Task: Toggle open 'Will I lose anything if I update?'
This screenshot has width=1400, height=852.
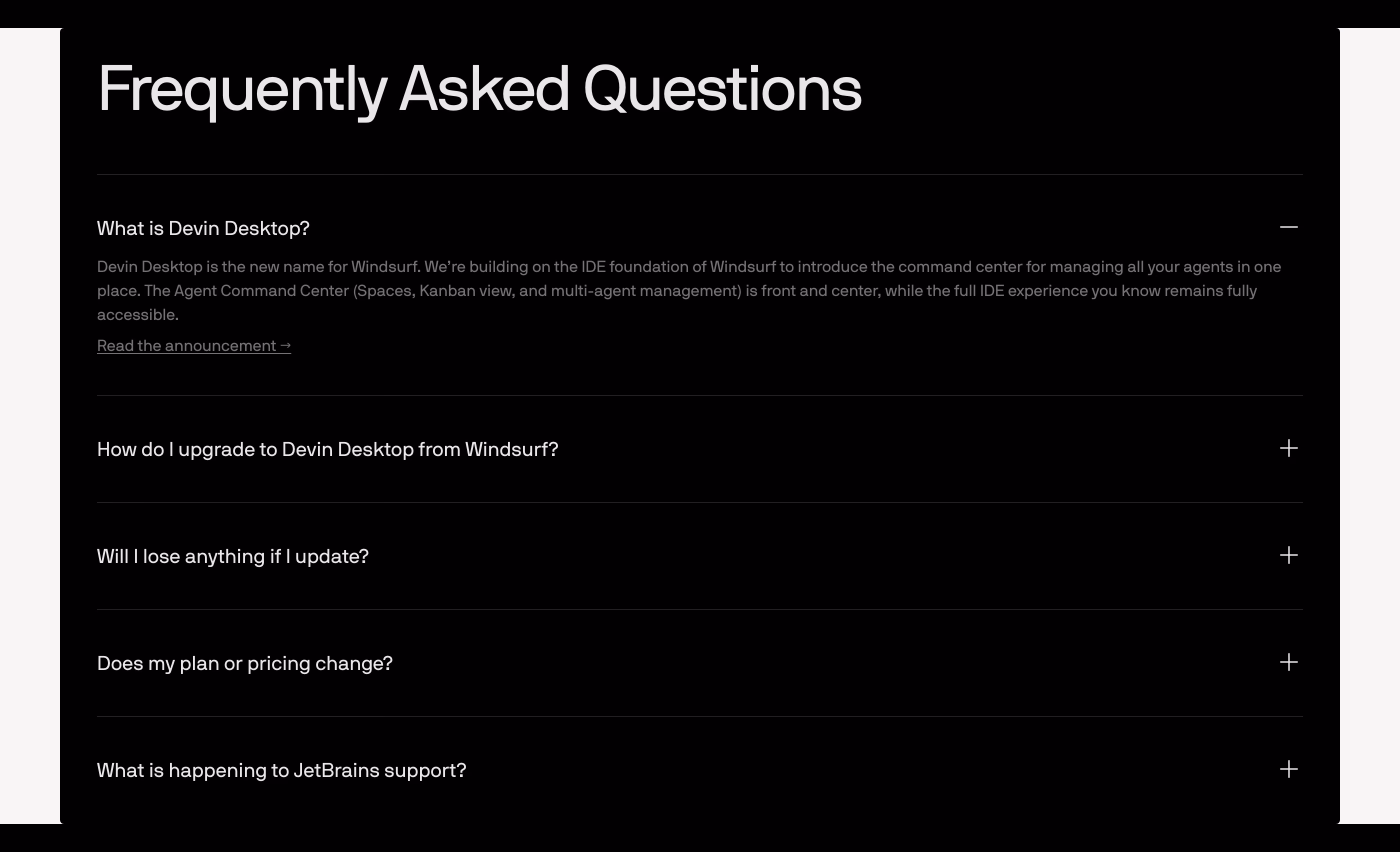Action: (x=699, y=556)
